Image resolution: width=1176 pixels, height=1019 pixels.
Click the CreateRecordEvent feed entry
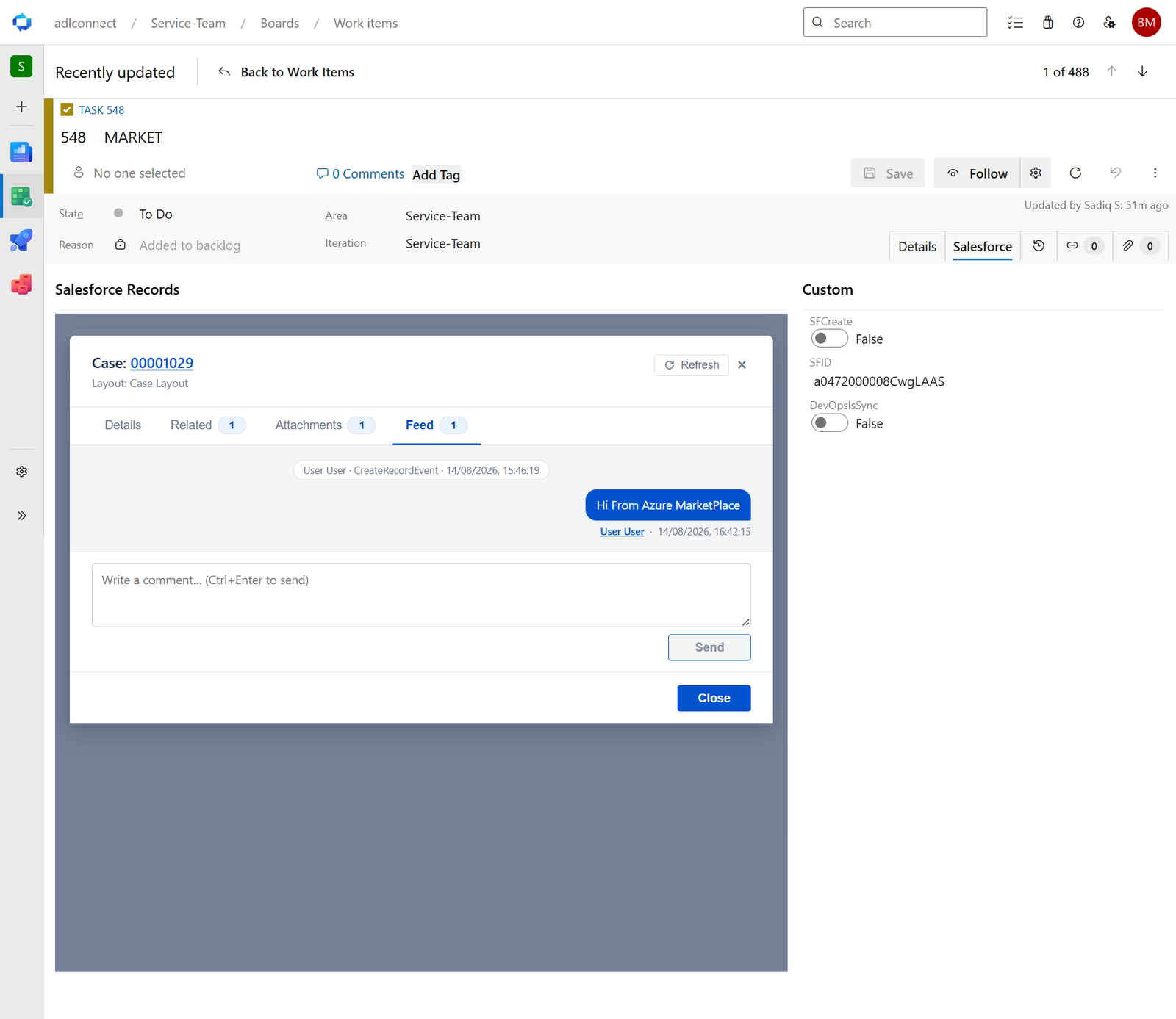421,470
